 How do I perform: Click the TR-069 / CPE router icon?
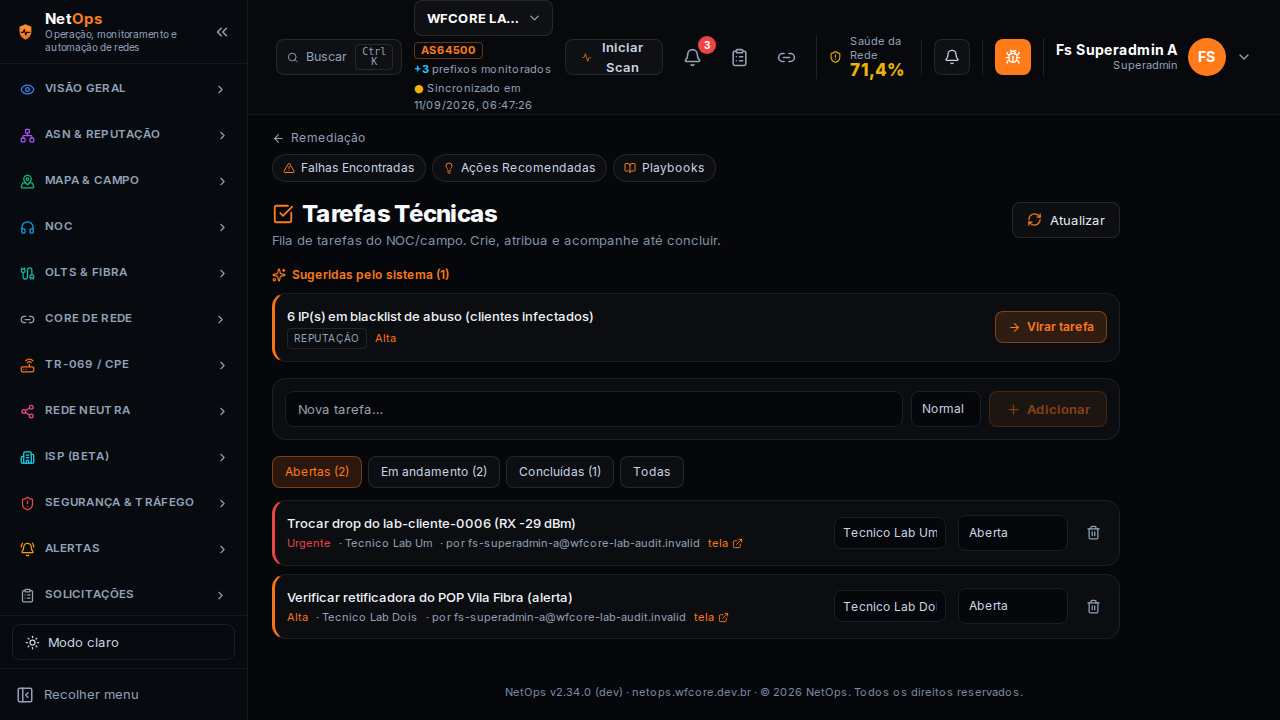click(x=28, y=365)
